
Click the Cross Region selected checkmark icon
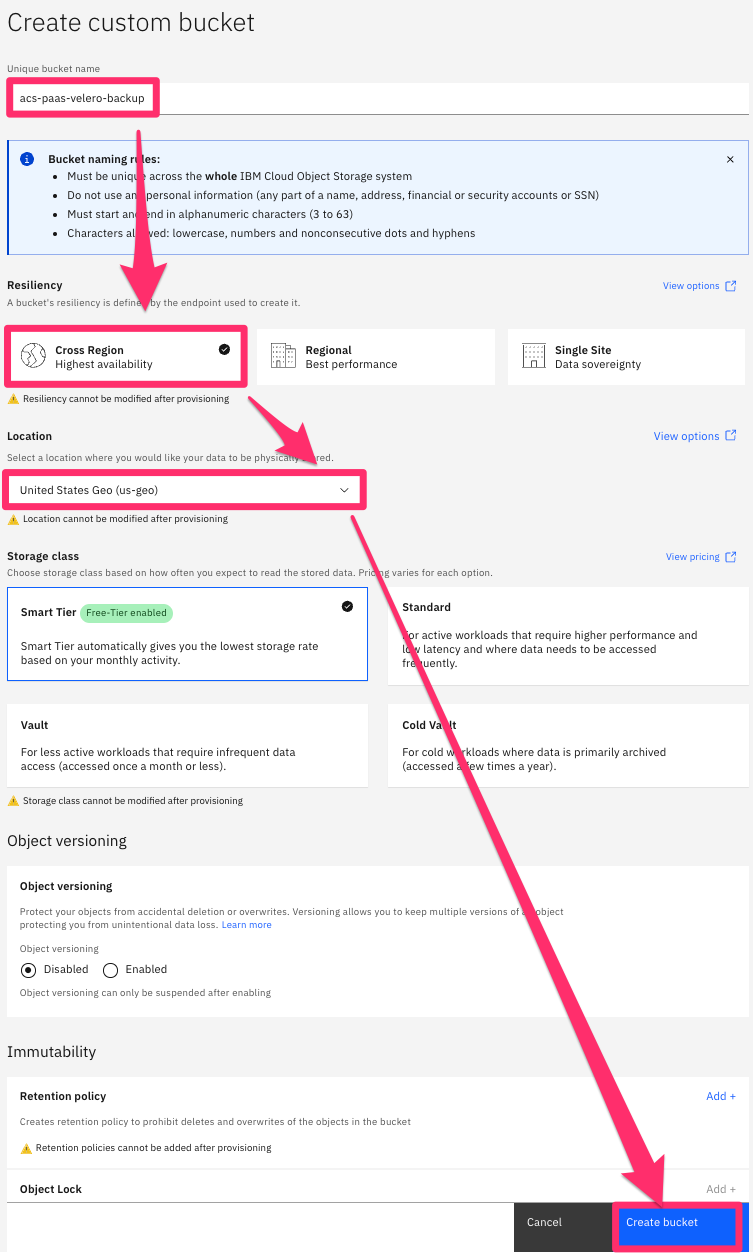(224, 349)
